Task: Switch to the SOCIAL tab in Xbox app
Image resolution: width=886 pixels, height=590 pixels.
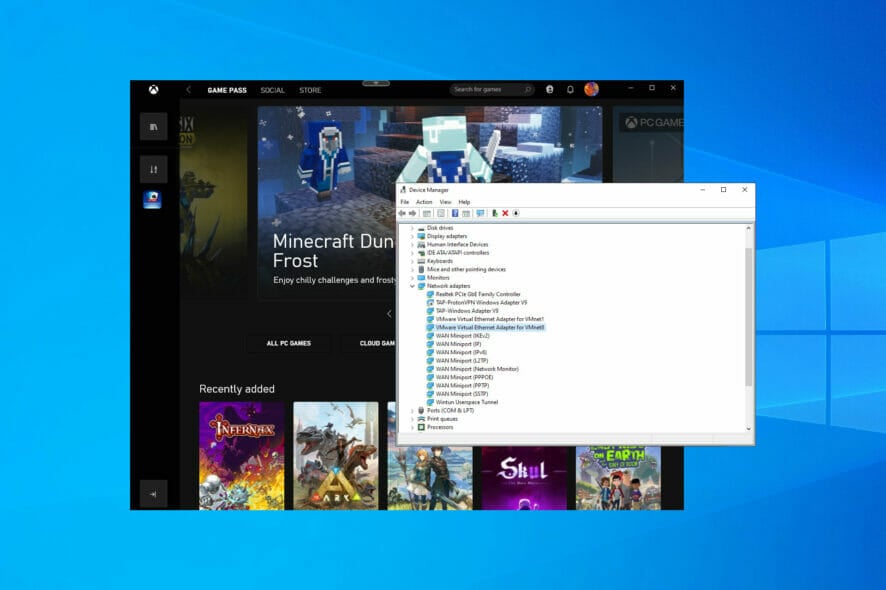Action: point(272,90)
